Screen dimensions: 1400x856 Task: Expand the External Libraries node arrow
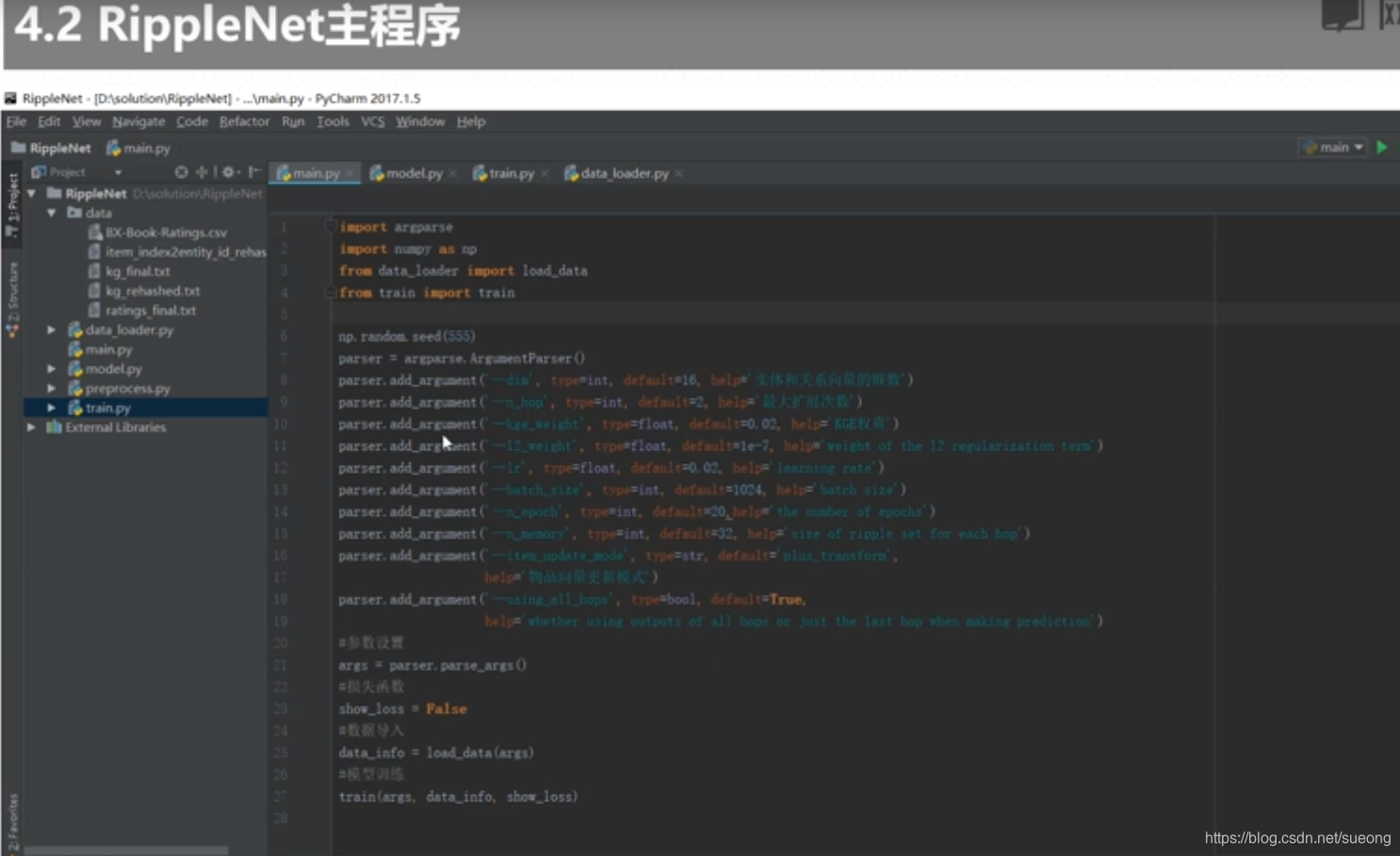(x=32, y=428)
